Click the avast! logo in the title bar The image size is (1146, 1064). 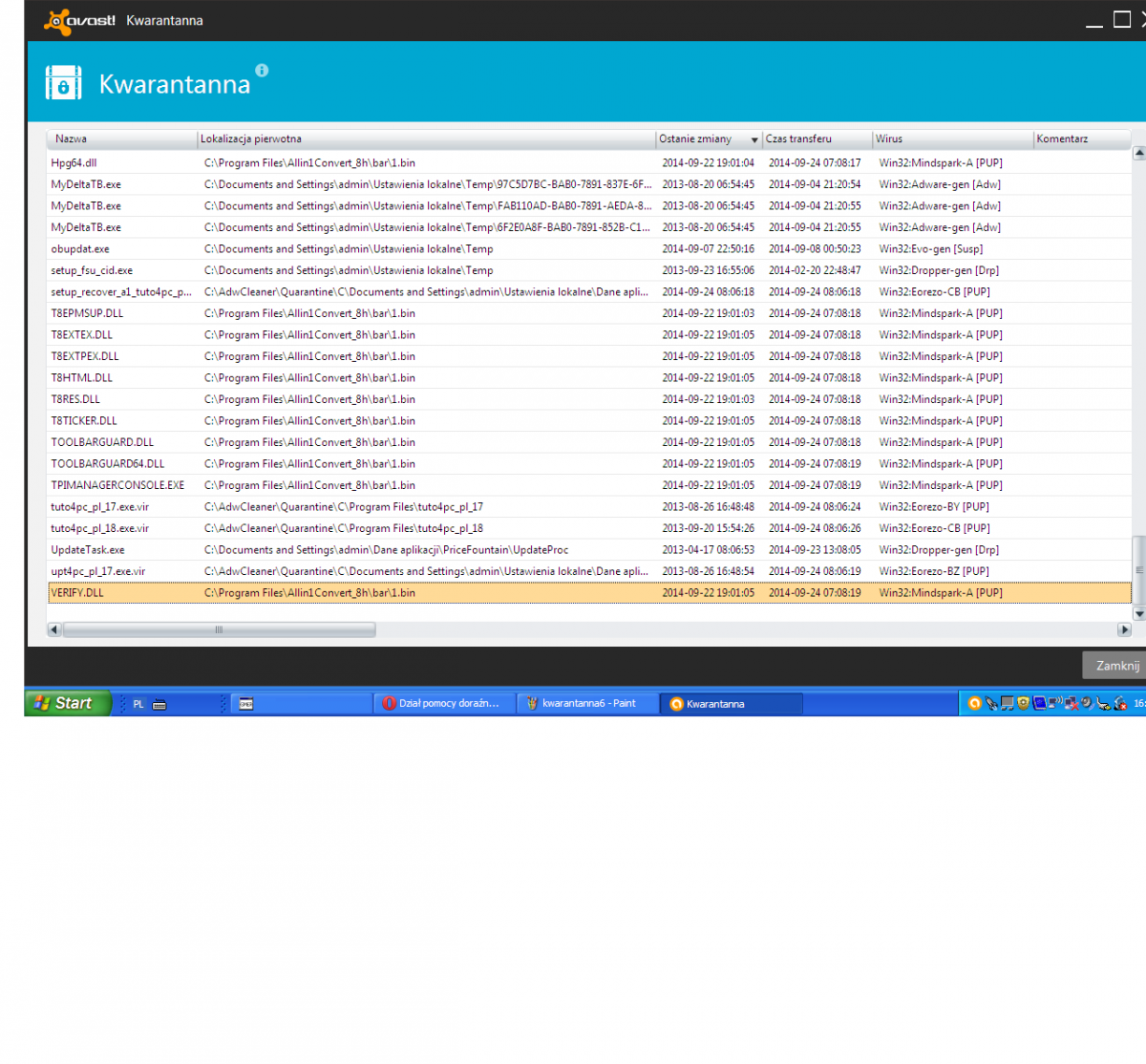(x=80, y=20)
